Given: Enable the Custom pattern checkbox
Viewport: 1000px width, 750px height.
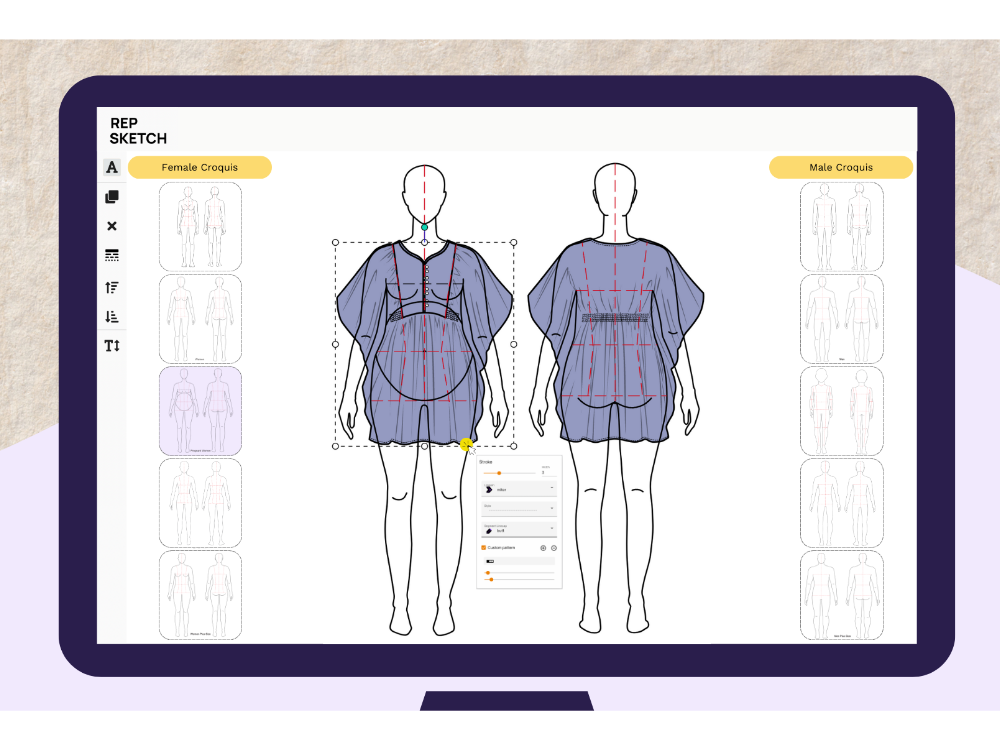Looking at the screenshot, I should (483, 548).
